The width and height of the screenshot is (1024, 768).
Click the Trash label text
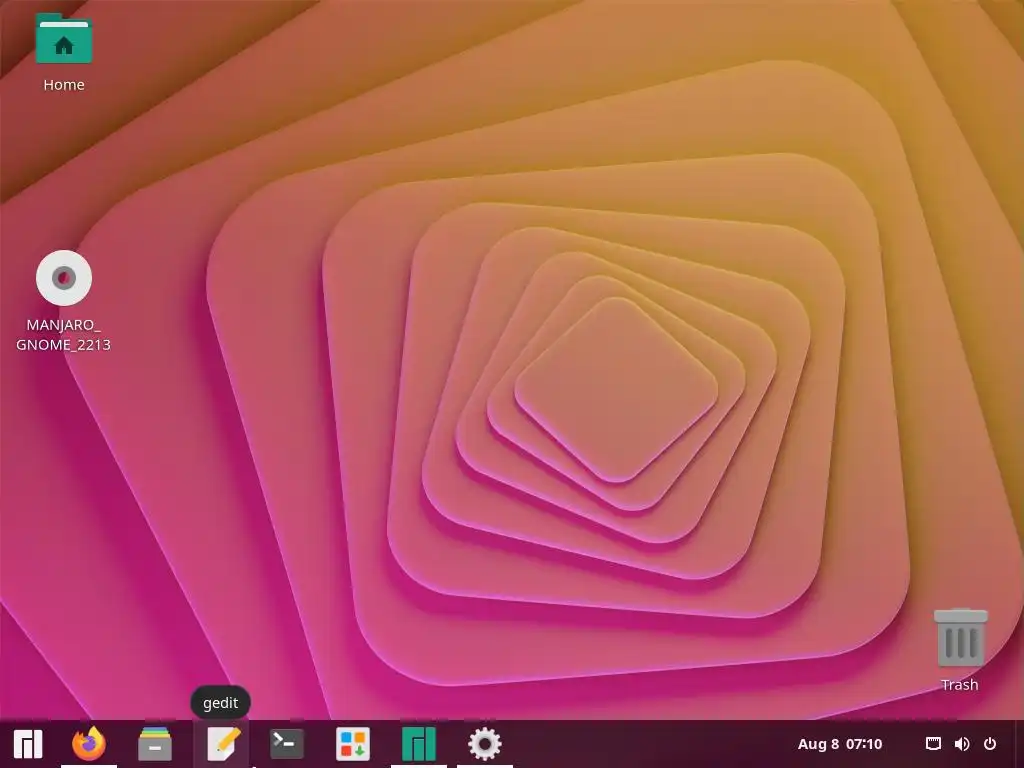point(959,685)
